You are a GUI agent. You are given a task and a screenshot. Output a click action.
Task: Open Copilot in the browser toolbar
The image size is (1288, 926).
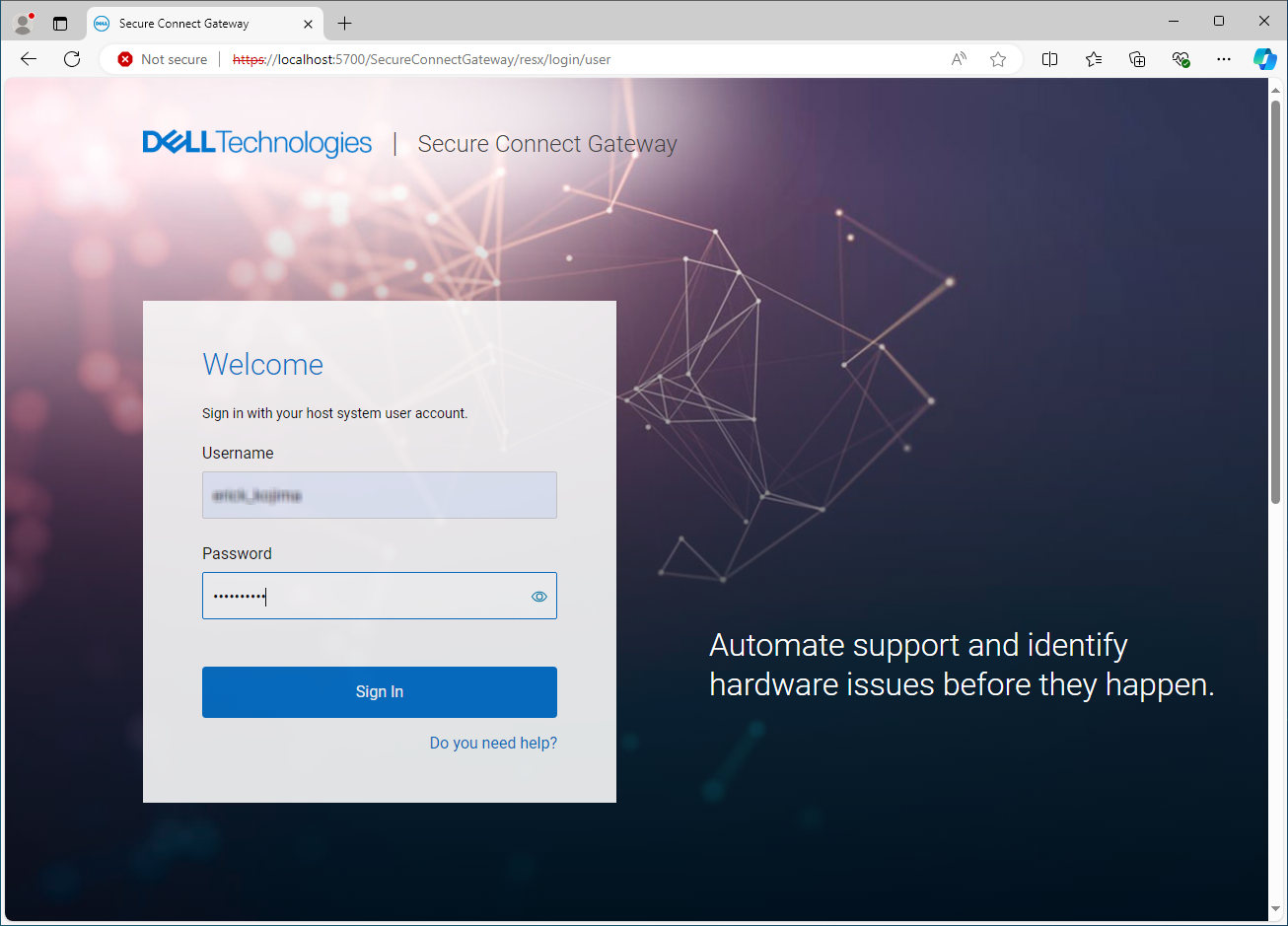click(1265, 59)
